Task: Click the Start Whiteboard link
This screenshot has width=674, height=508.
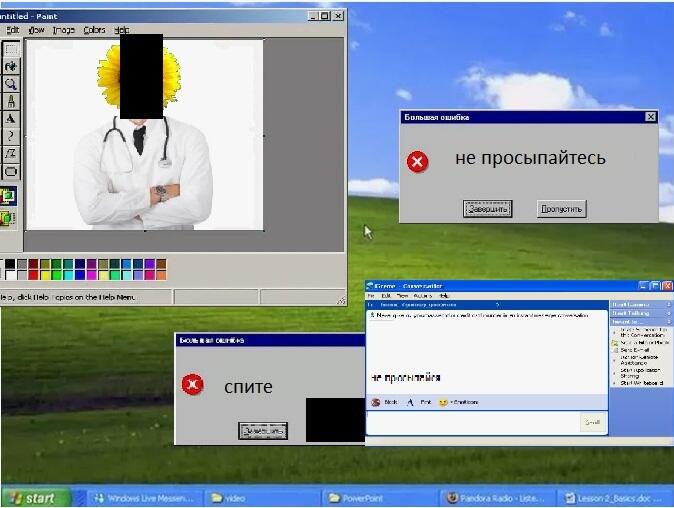Action: point(641,383)
